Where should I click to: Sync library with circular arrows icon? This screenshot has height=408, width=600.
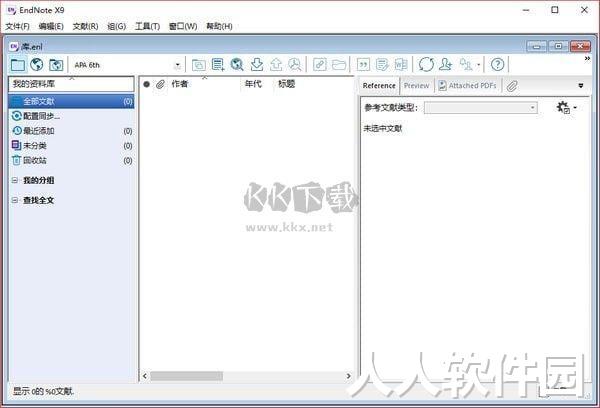[426, 65]
